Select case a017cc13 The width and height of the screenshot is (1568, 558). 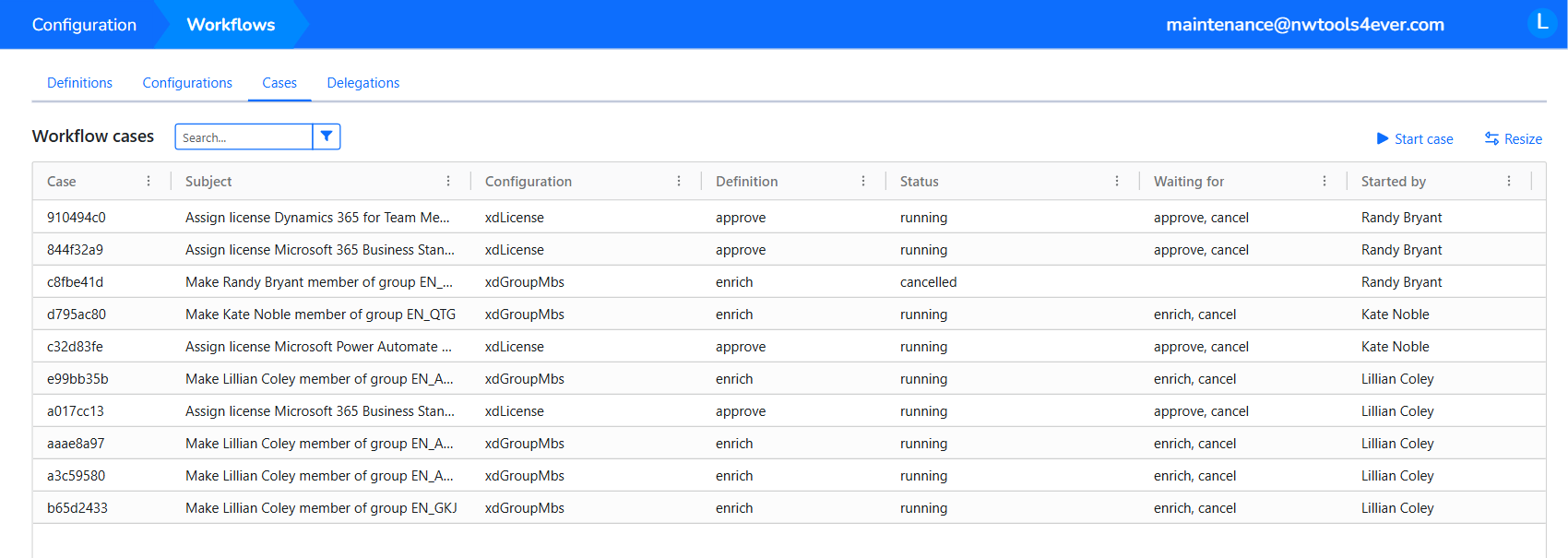click(76, 411)
